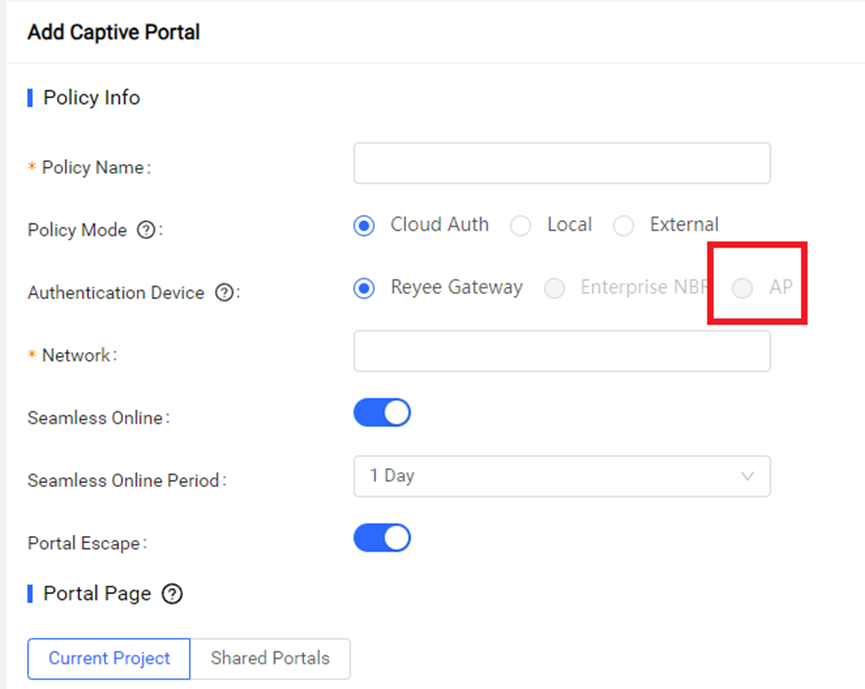The height and width of the screenshot is (689, 865).
Task: Select the Cloud Auth policy mode
Action: 364,226
